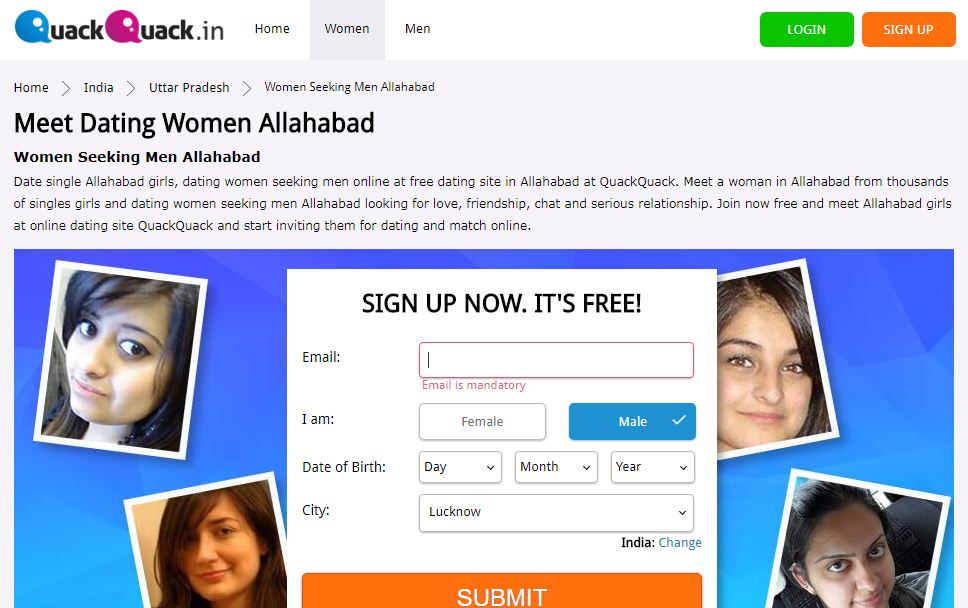Select Female gender option

482,422
